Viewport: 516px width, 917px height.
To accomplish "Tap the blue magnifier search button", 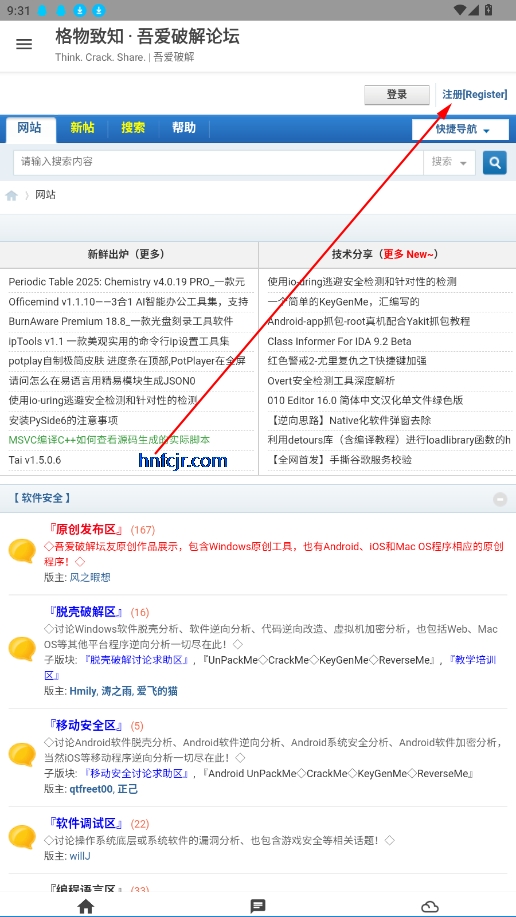I will pyautogui.click(x=494, y=162).
